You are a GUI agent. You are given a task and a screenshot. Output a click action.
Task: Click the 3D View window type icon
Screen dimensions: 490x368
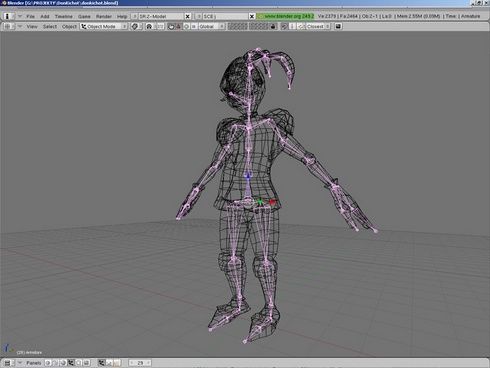pos(7,26)
